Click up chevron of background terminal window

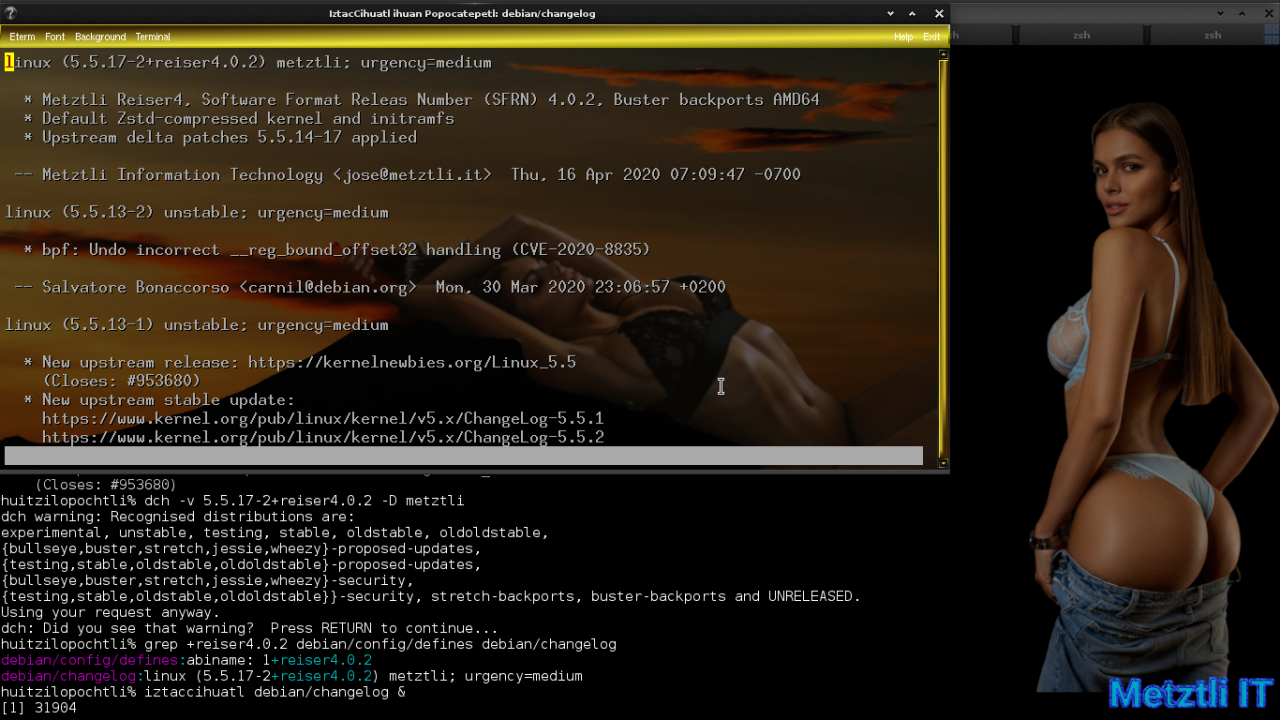pyautogui.click(x=1243, y=13)
